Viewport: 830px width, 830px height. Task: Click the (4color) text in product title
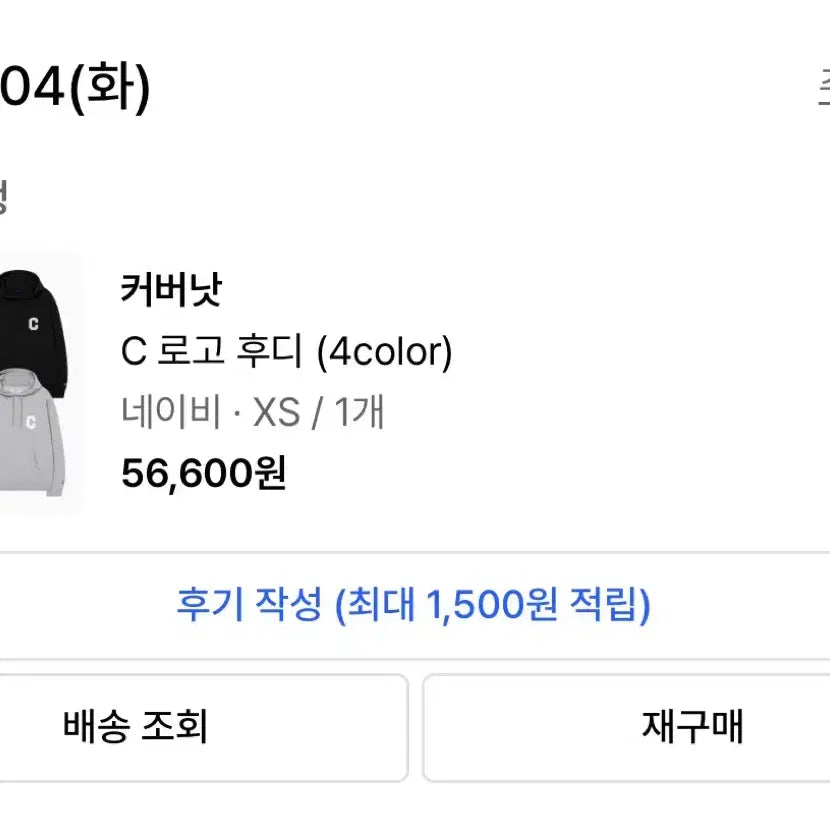(x=384, y=351)
